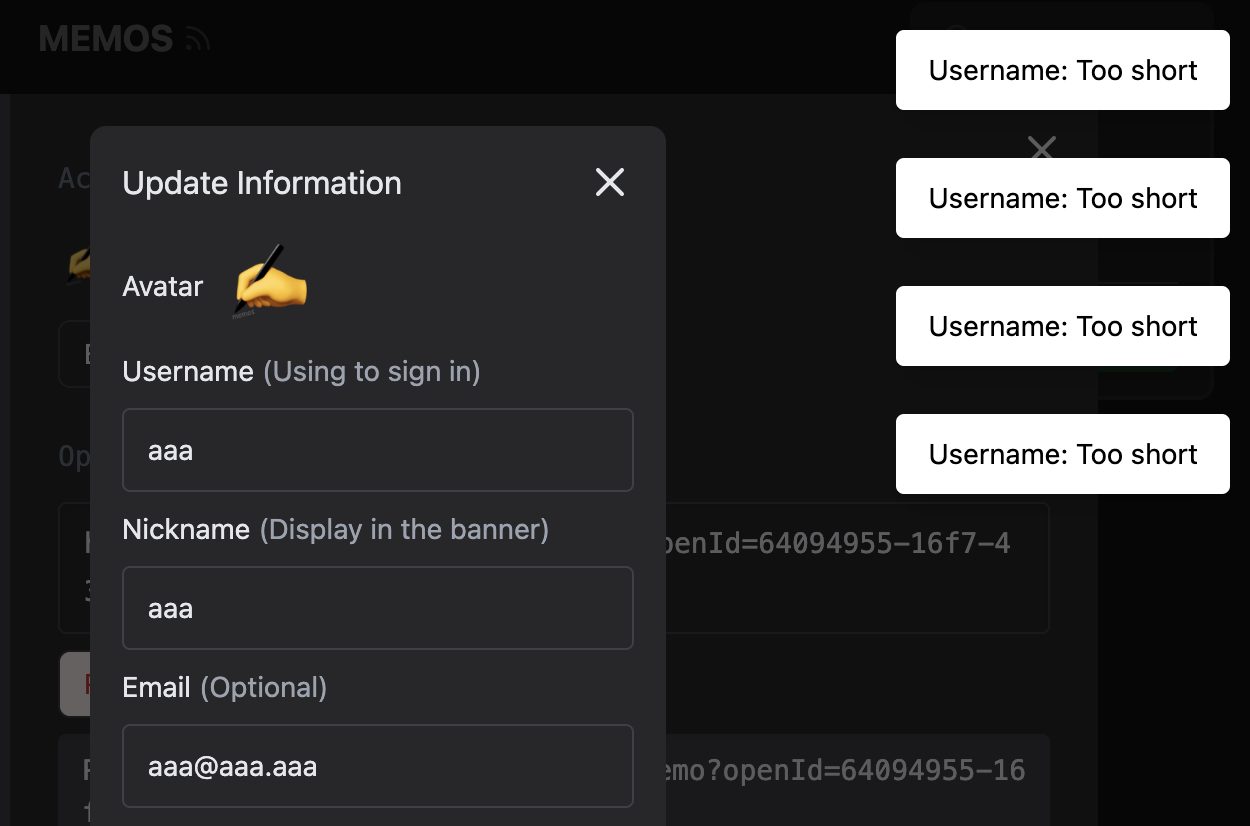Close the Update Information dialog
Viewport: 1250px width, 826px height.
tap(609, 183)
